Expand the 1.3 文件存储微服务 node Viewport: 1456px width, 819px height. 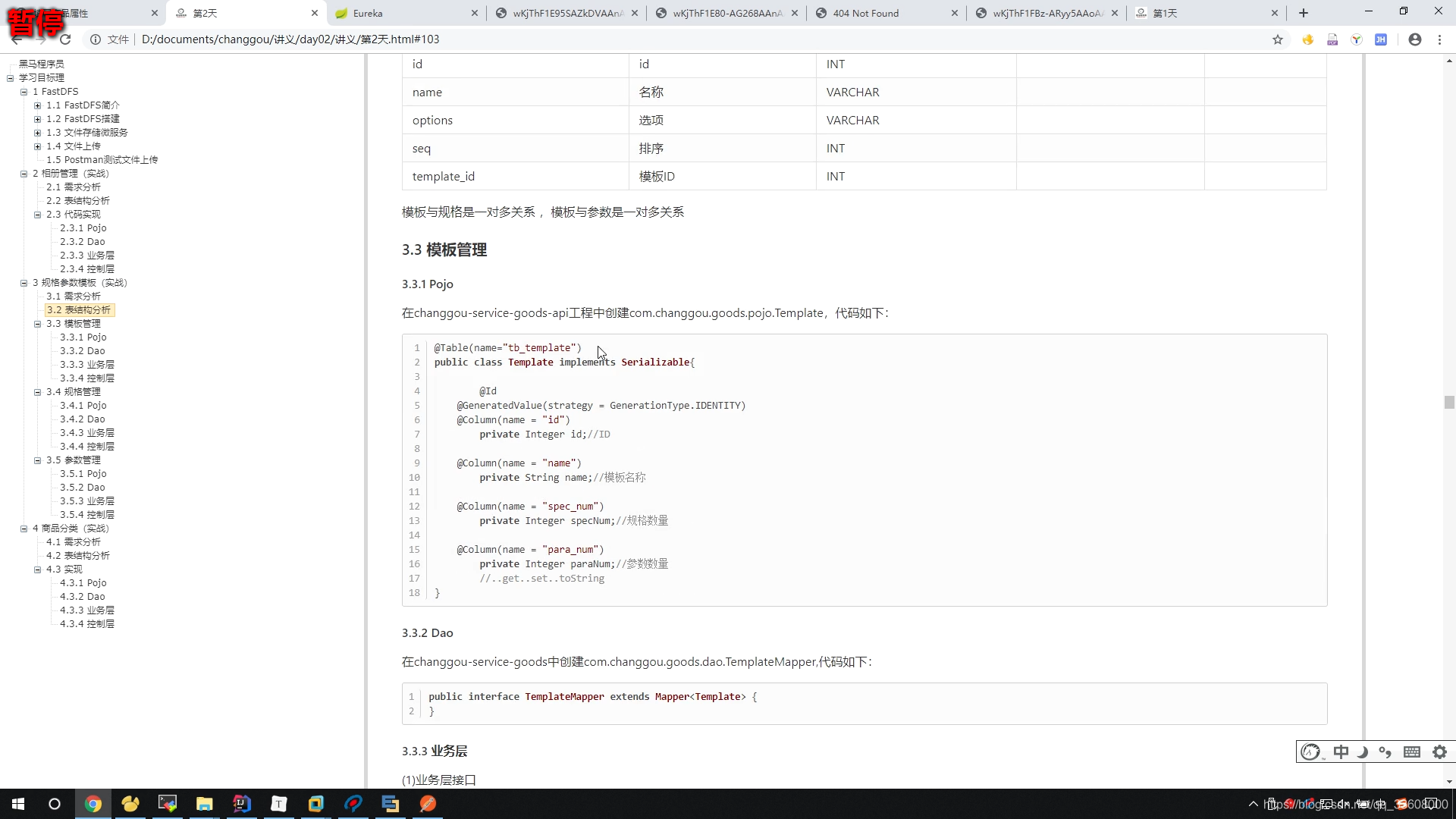pyautogui.click(x=37, y=133)
